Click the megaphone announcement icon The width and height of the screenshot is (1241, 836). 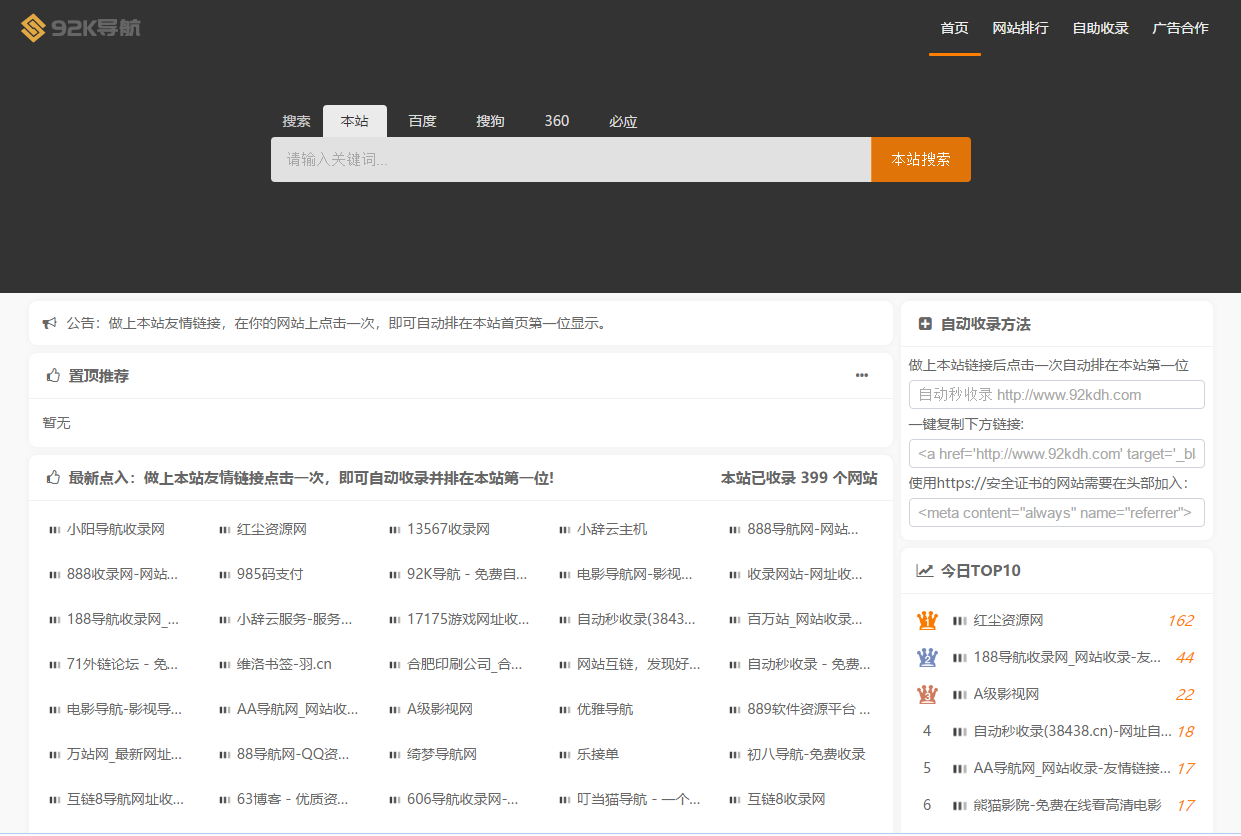tap(50, 323)
